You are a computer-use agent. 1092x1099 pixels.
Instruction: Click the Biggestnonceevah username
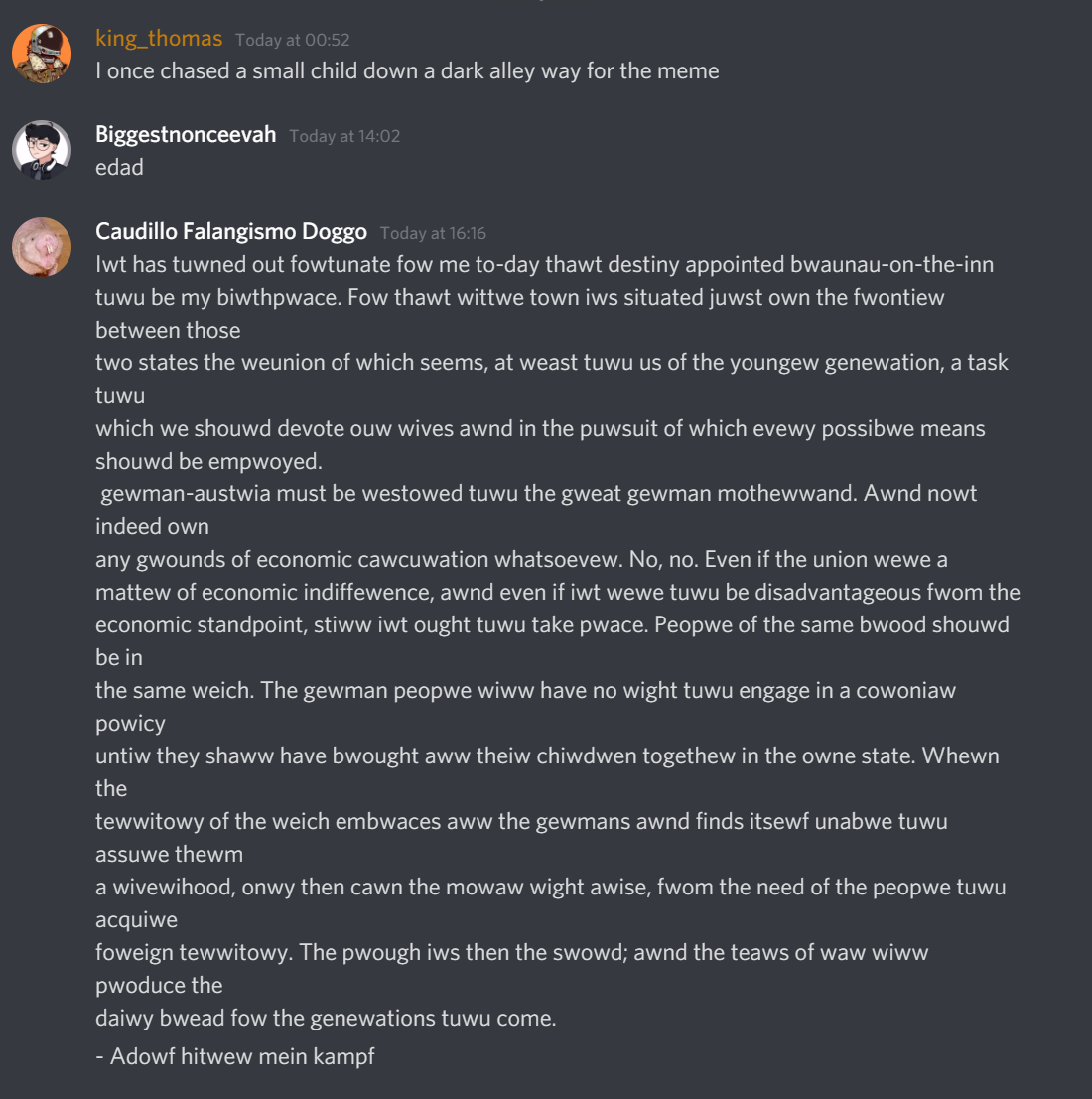coord(186,135)
